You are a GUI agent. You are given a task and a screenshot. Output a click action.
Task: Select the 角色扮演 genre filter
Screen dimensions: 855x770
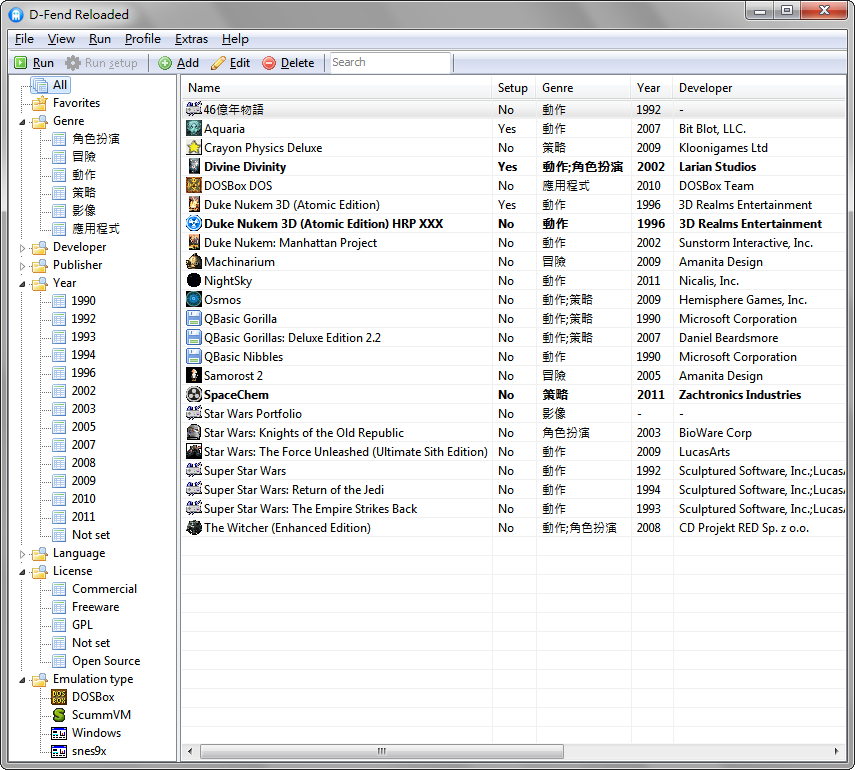tap(95, 139)
